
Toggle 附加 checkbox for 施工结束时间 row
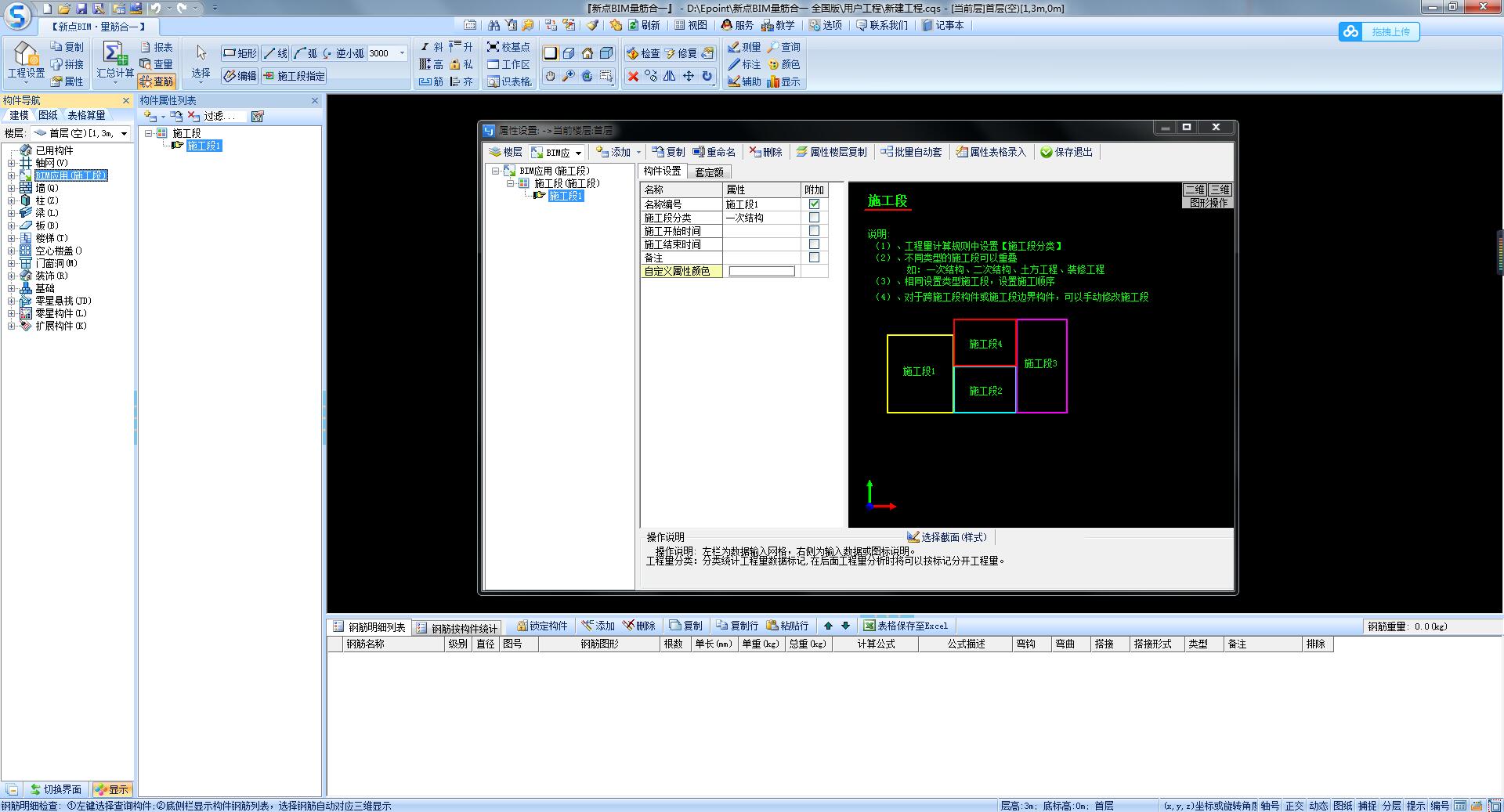(814, 244)
